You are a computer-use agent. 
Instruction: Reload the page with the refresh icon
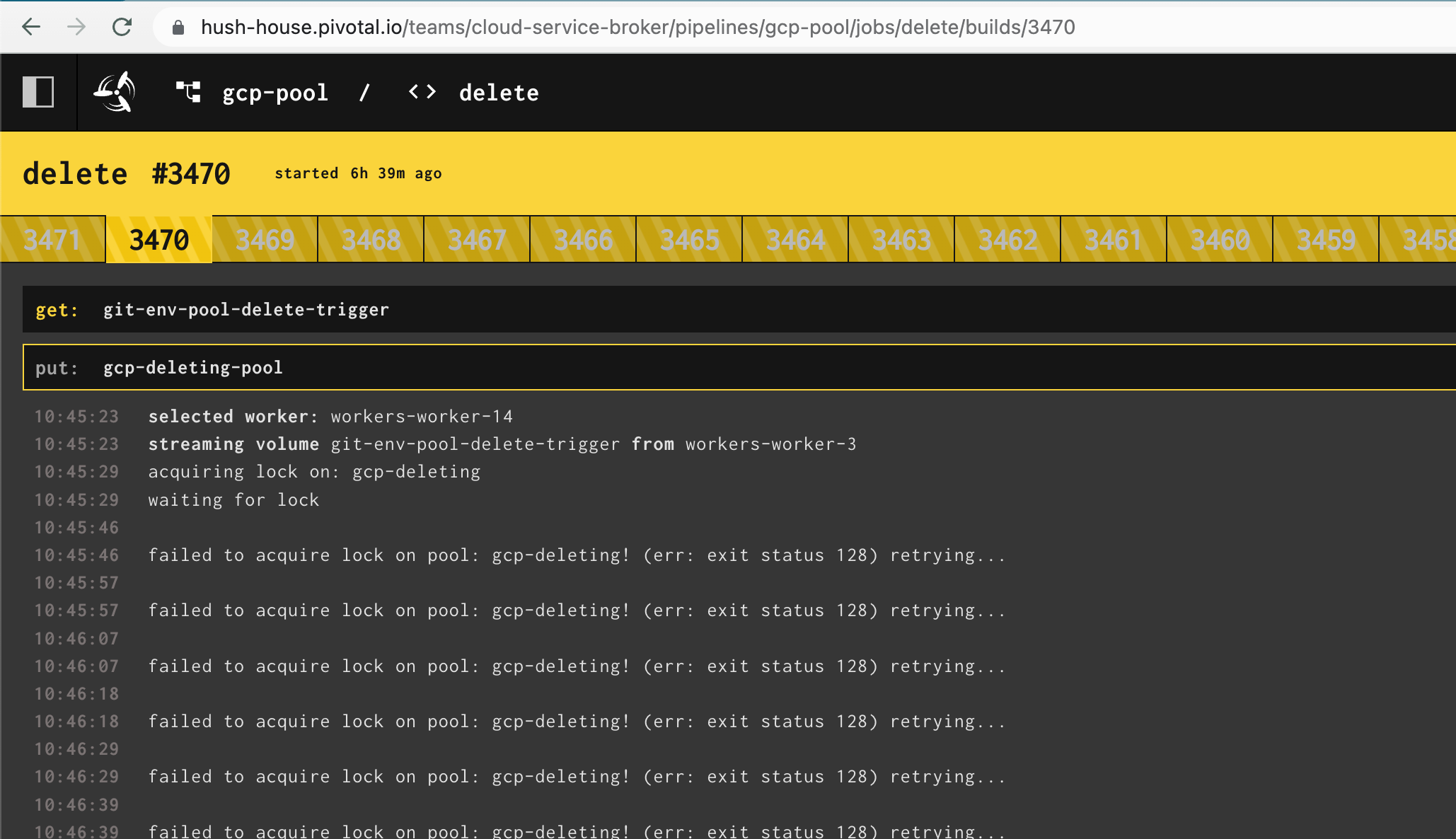[122, 28]
